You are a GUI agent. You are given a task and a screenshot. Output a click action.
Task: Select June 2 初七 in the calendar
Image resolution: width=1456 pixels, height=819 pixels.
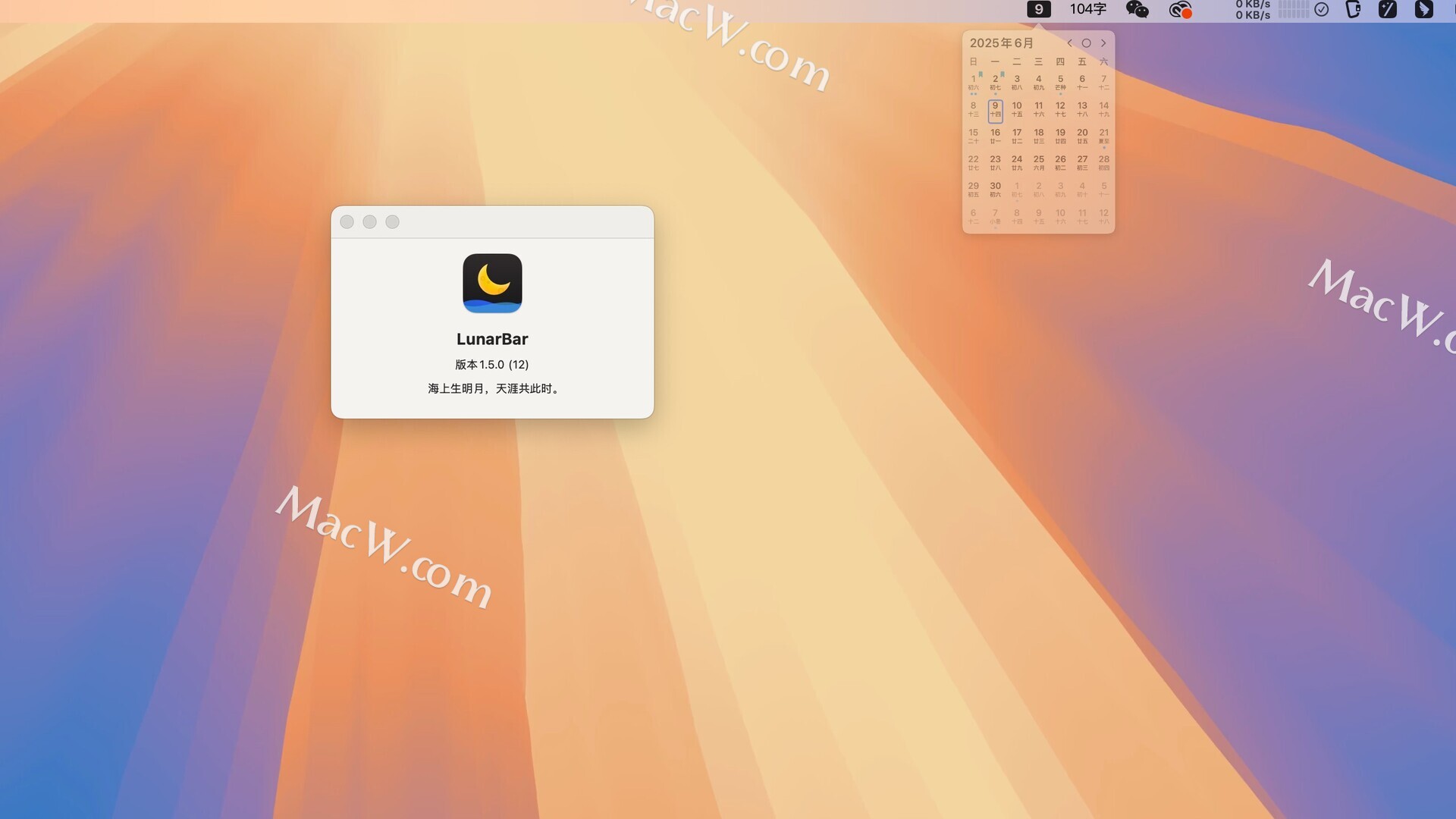pos(995,83)
